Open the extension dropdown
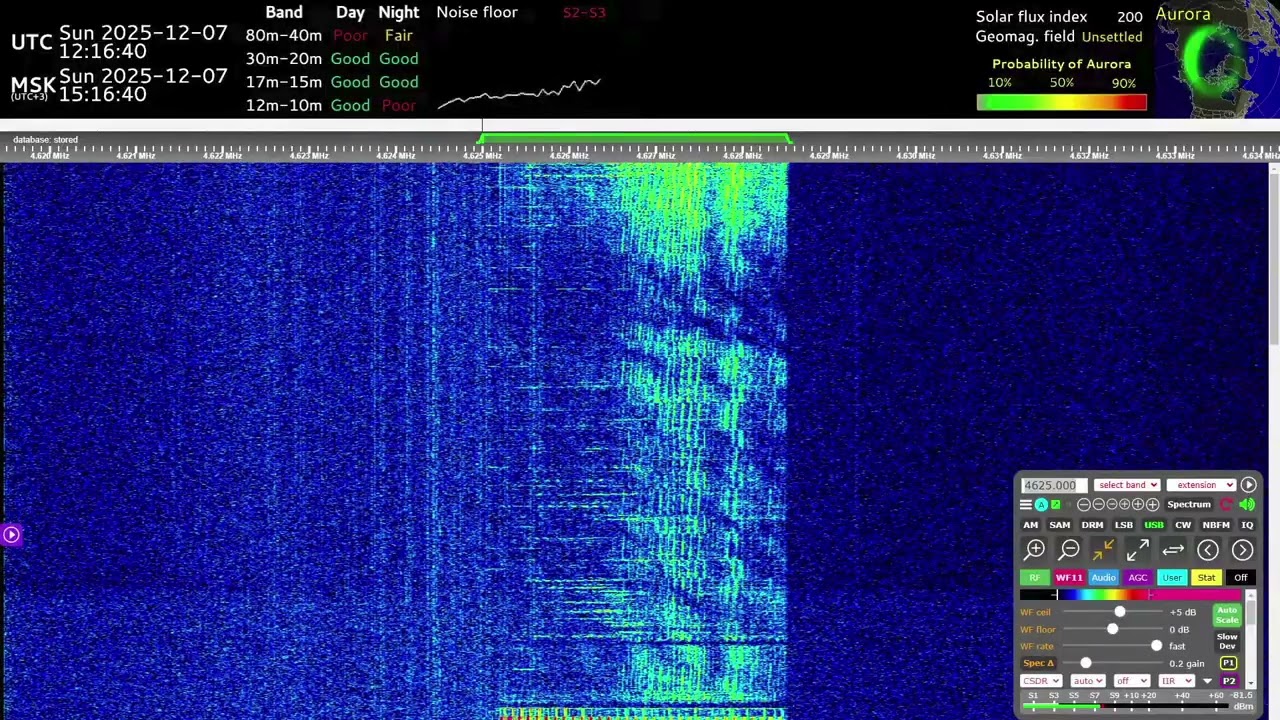This screenshot has height=720, width=1280. coord(1201,485)
